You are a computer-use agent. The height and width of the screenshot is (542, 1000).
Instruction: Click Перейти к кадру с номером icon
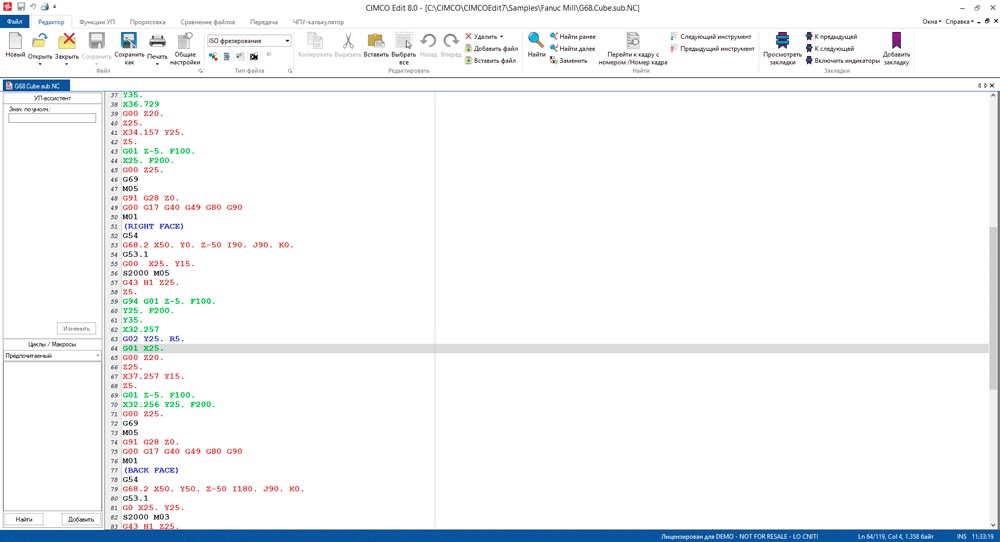pyautogui.click(x=633, y=41)
